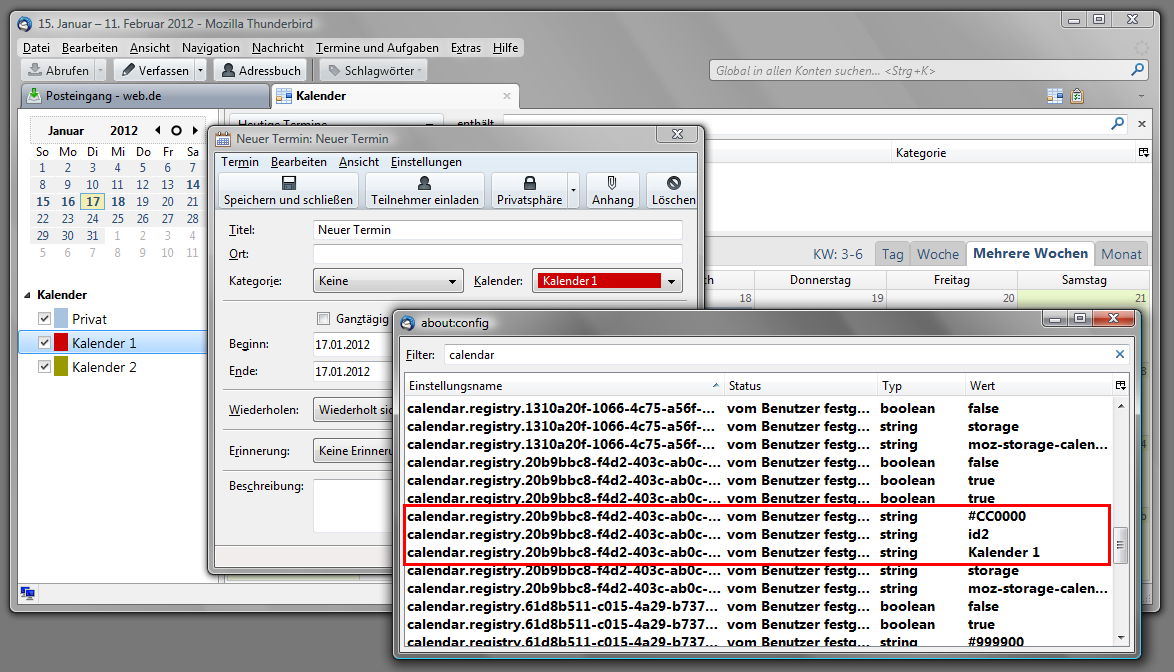Jump to today in mini calendar
The height and width of the screenshot is (672, 1174).
click(x=176, y=130)
